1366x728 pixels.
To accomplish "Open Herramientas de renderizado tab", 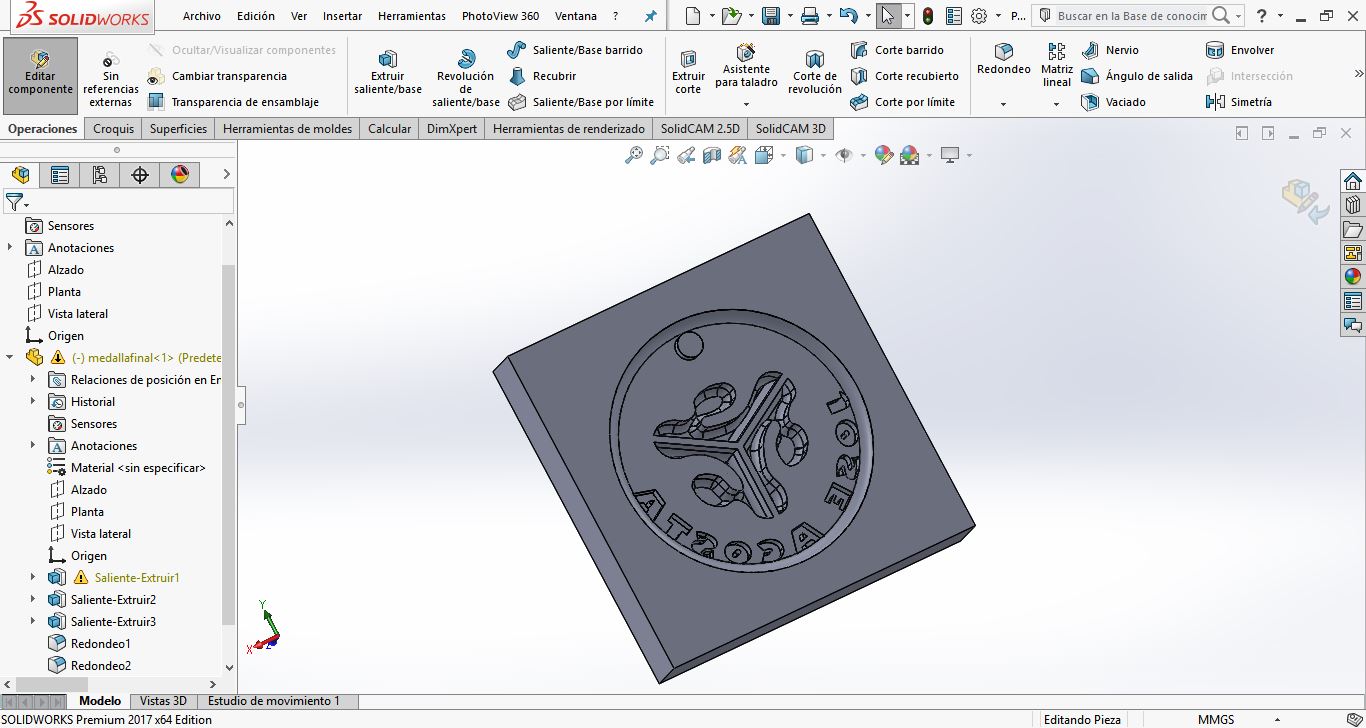I will pyautogui.click(x=569, y=128).
